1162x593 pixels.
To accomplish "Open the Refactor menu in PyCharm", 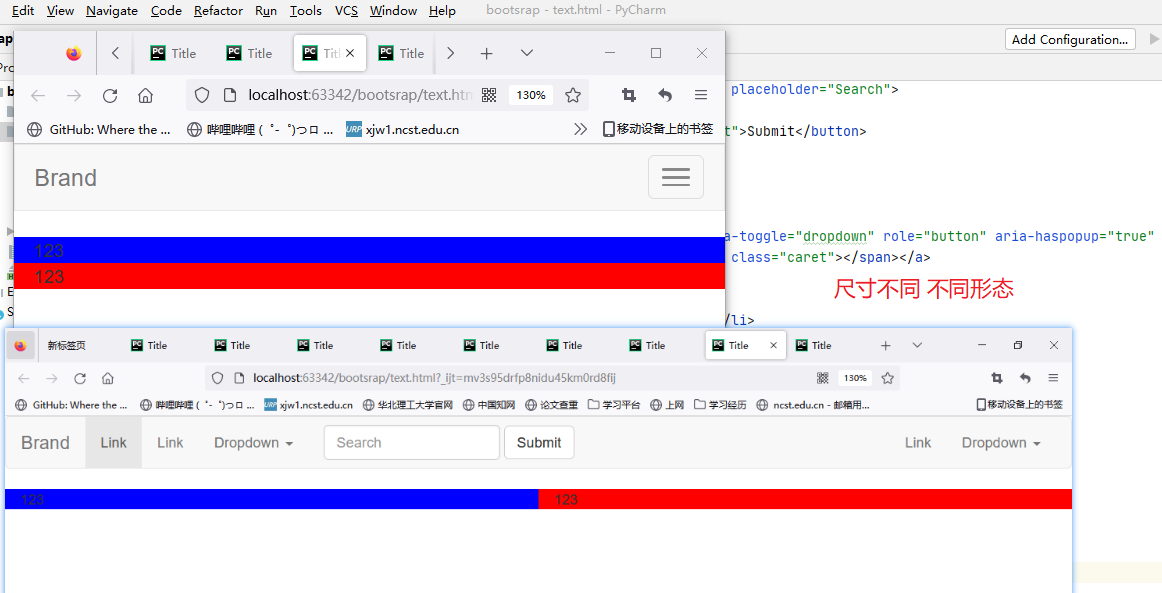I will pyautogui.click(x=218, y=10).
